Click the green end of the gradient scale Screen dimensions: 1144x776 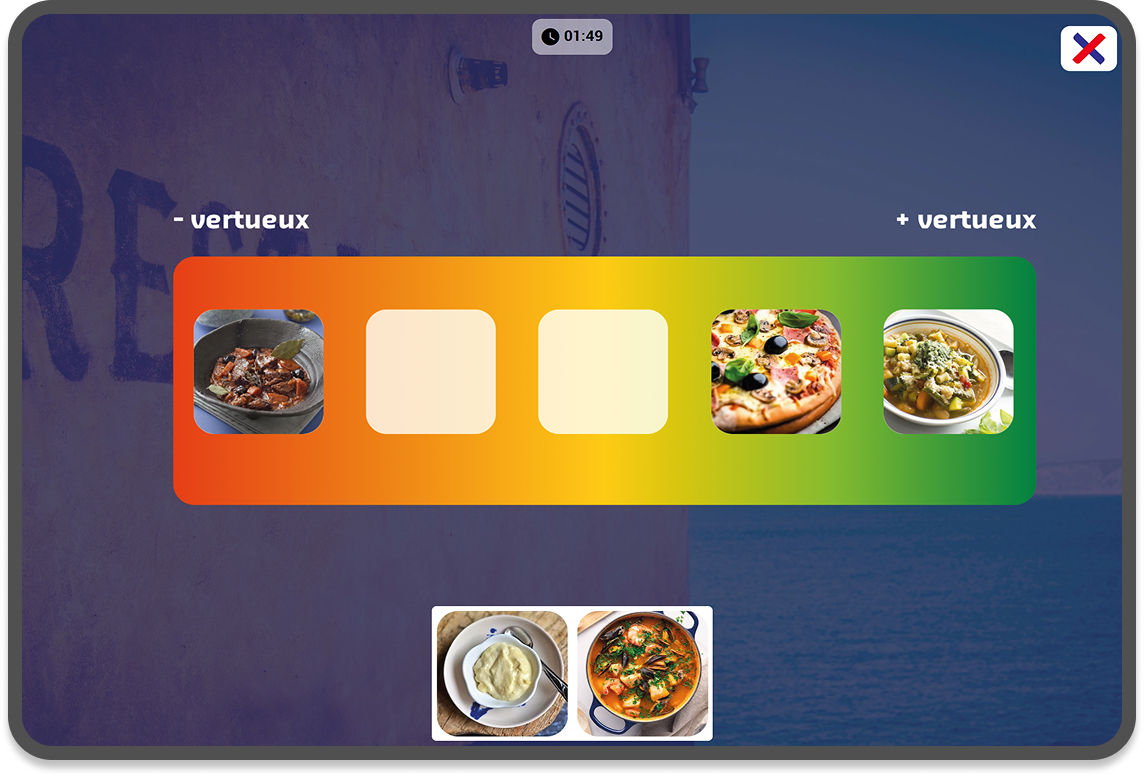tap(1025, 380)
